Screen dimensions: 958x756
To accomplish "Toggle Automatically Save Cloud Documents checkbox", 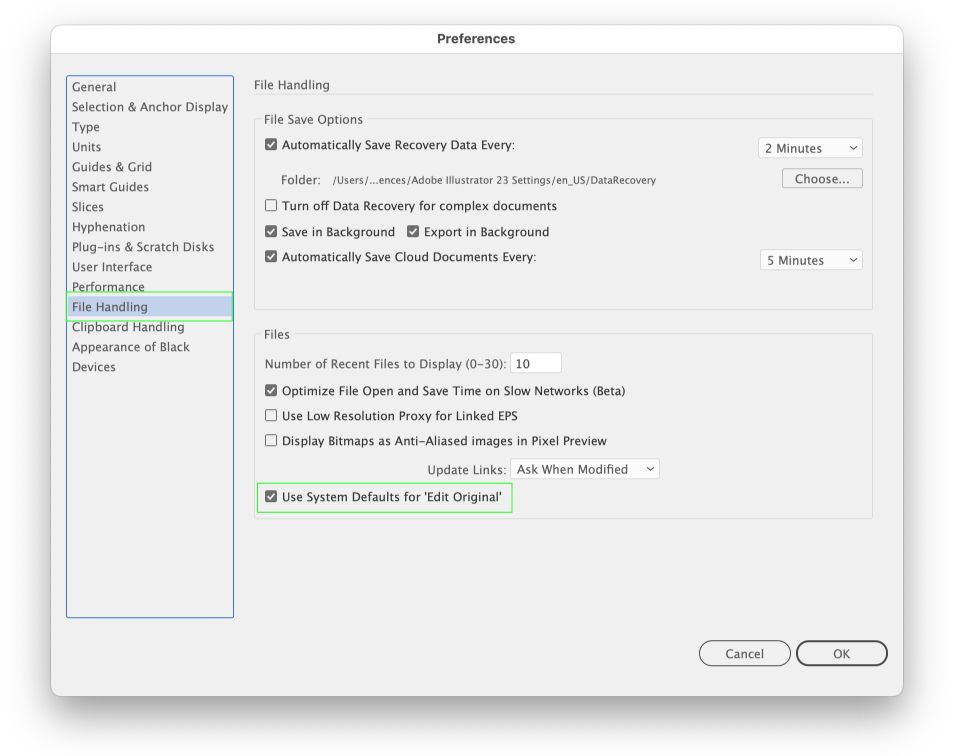I will coord(271,257).
